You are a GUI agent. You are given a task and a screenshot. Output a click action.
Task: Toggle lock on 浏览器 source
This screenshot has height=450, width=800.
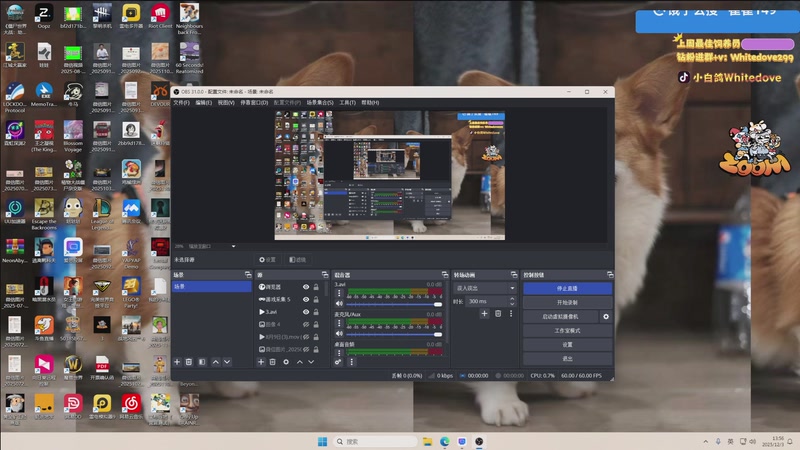coord(316,287)
